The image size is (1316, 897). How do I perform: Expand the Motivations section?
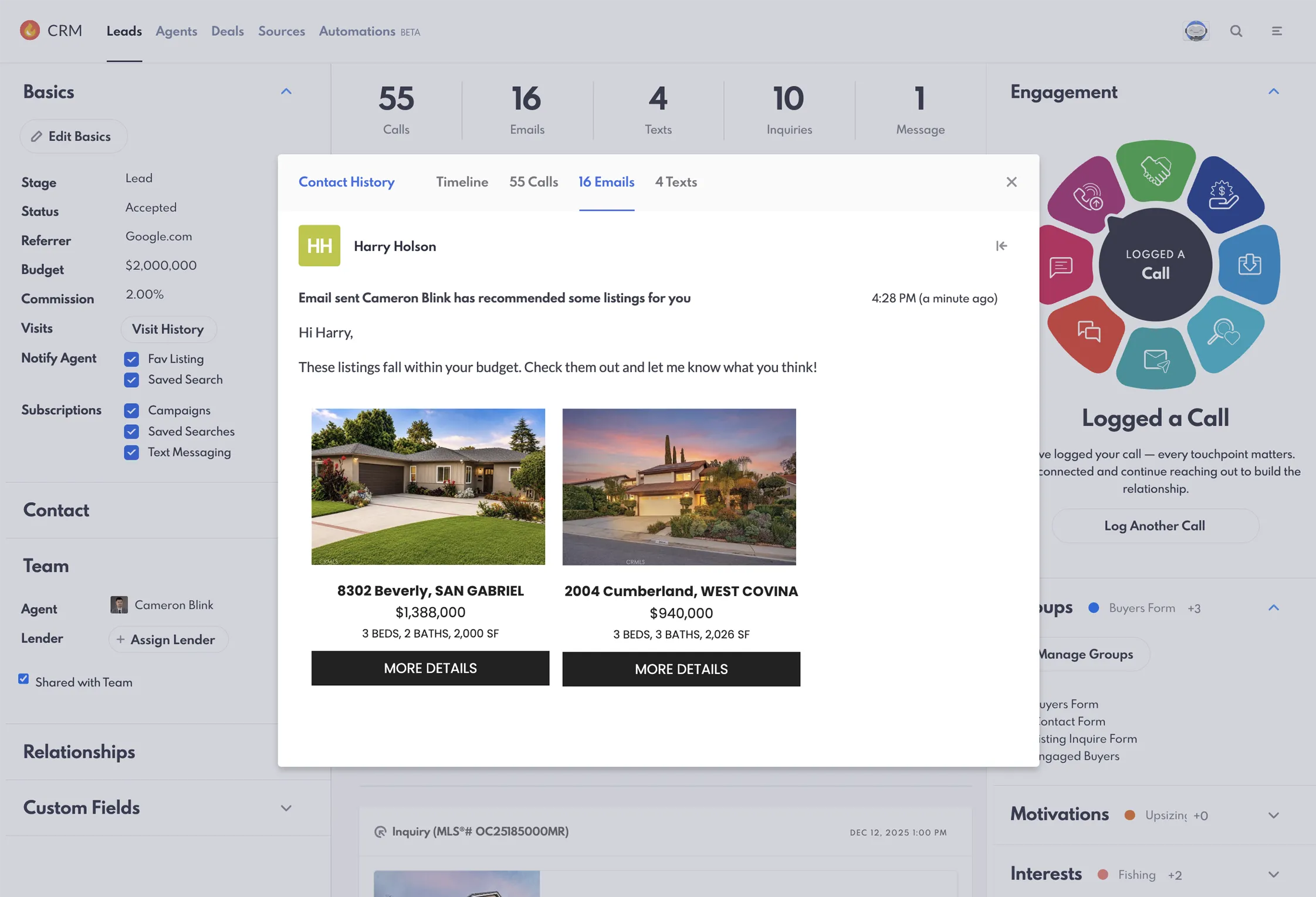pyautogui.click(x=1273, y=815)
